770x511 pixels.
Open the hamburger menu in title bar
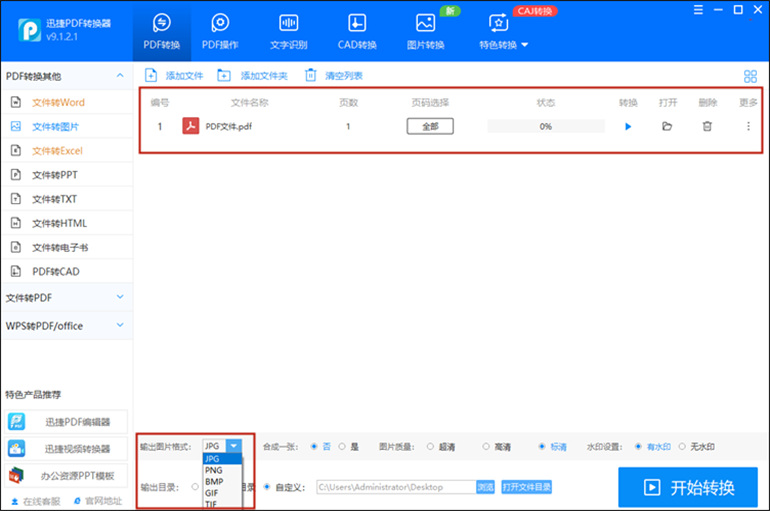click(698, 10)
